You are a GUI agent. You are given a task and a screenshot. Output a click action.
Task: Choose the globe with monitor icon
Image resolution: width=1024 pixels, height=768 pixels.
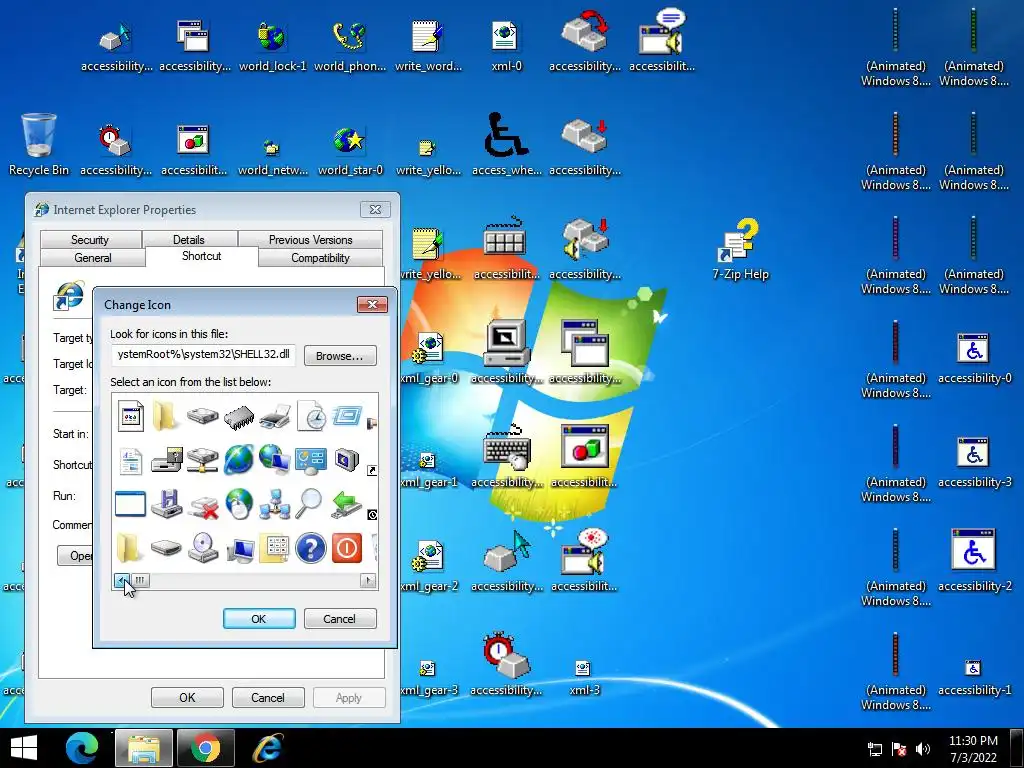pyautogui.click(x=274, y=460)
